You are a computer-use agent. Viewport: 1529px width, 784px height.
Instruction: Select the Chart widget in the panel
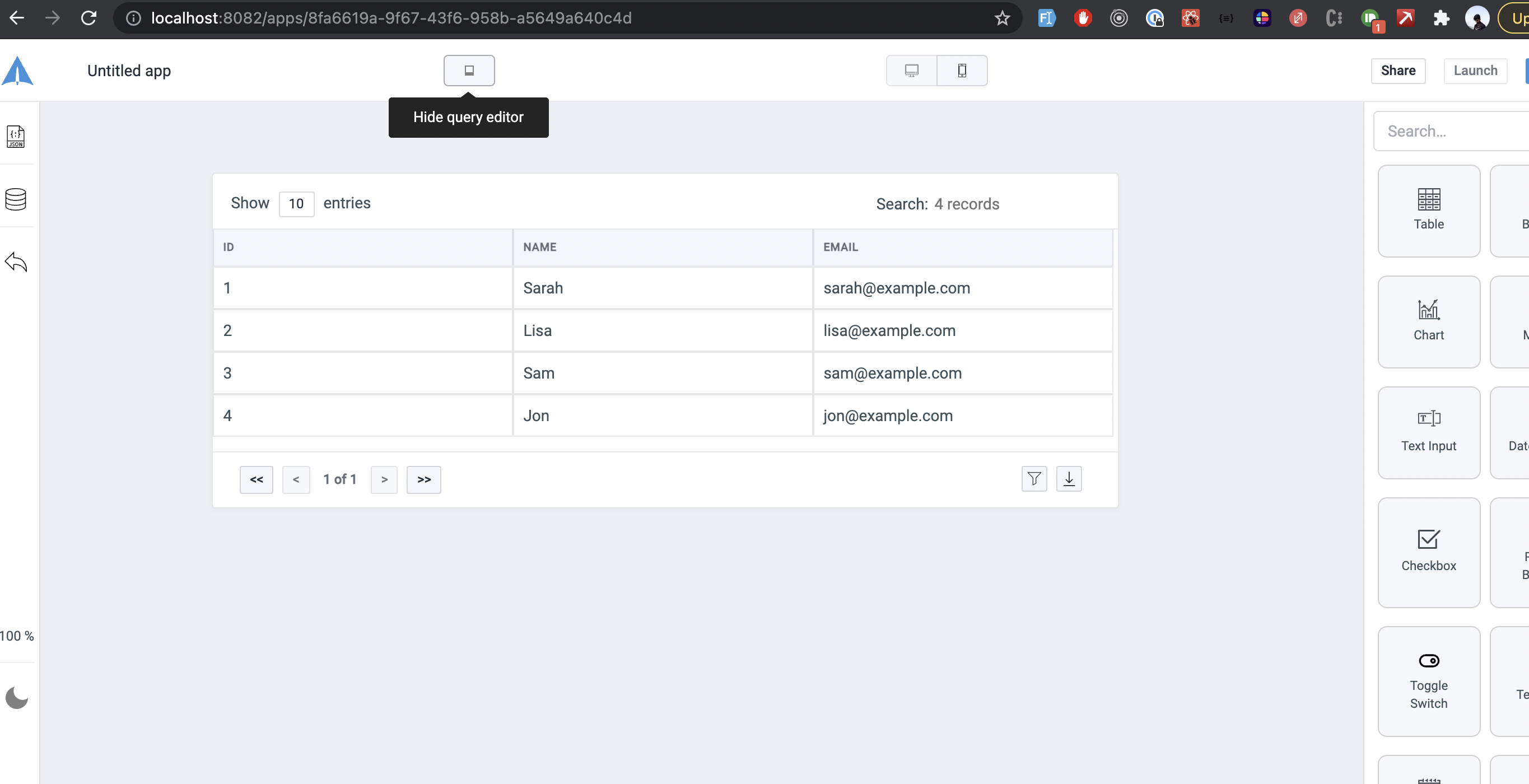pos(1429,320)
